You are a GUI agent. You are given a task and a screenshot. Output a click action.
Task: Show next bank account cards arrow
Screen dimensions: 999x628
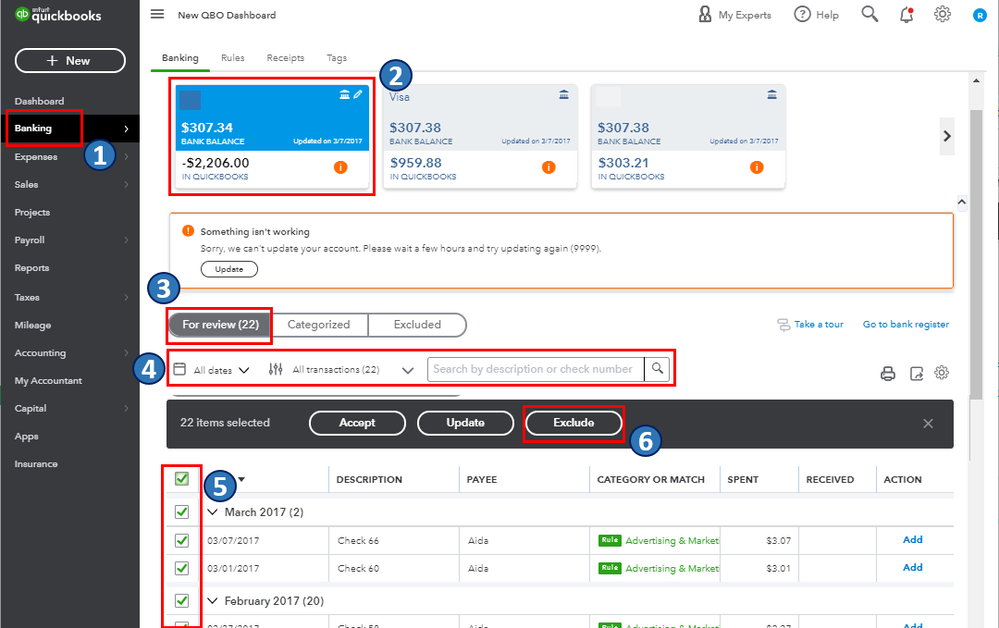[x=947, y=136]
